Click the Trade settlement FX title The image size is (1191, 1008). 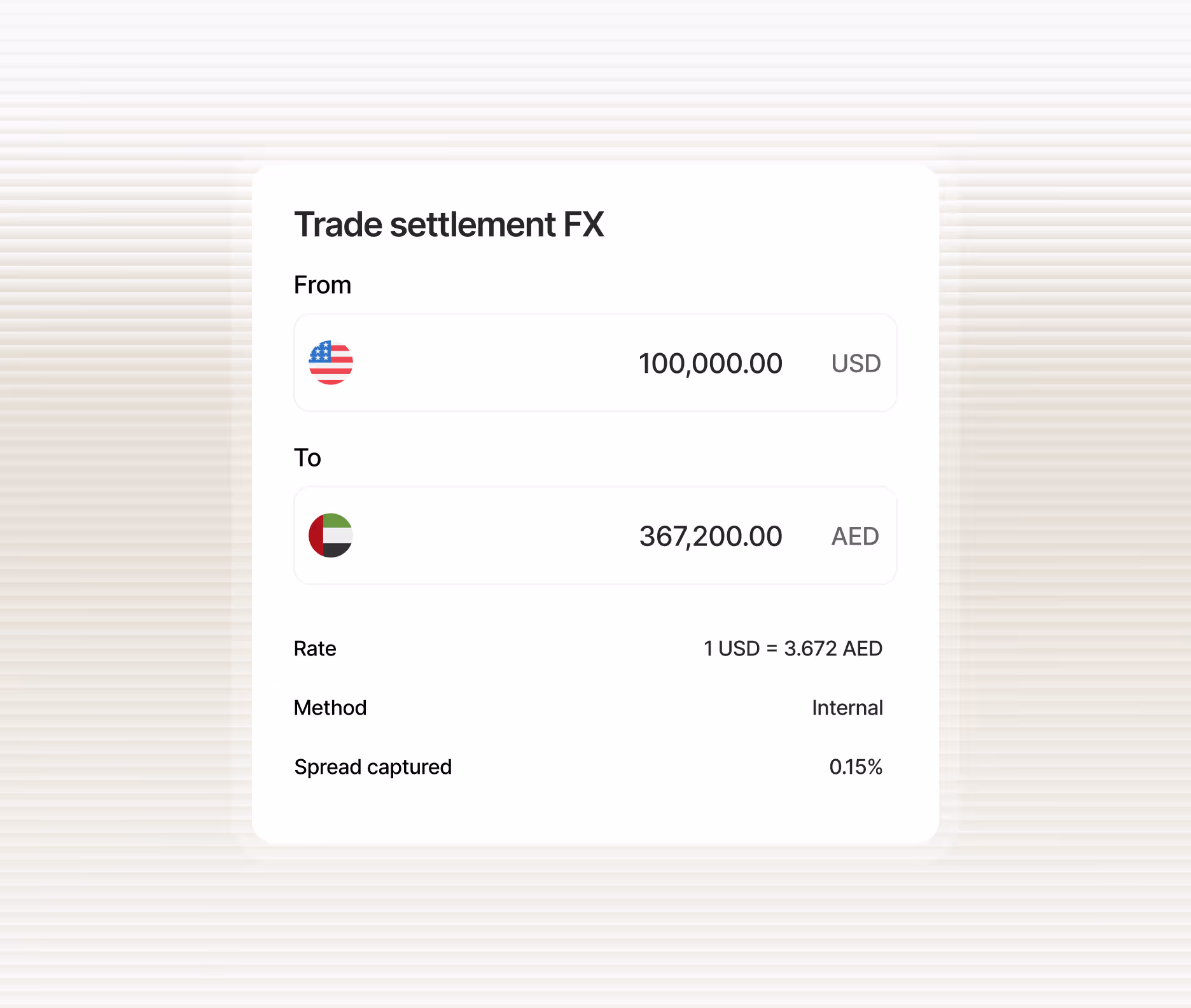tap(449, 224)
